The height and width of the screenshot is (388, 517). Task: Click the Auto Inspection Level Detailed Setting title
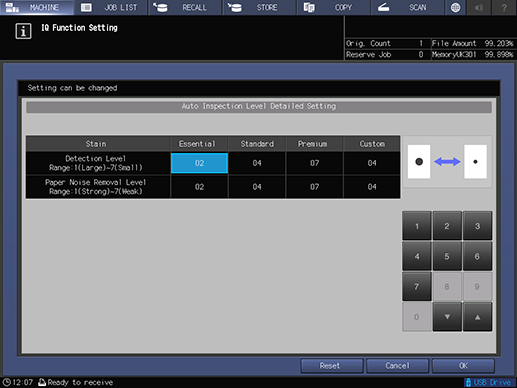[259, 106]
